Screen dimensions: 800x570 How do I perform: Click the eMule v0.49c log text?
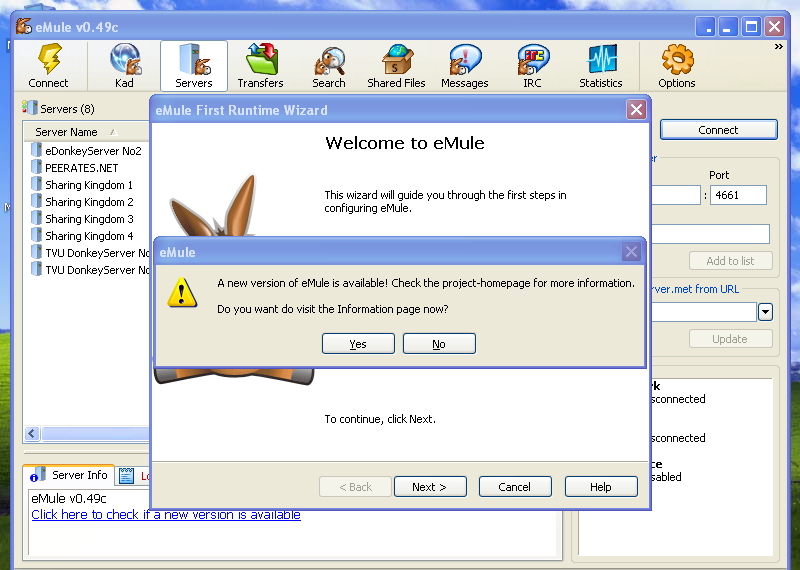[x=69, y=499]
